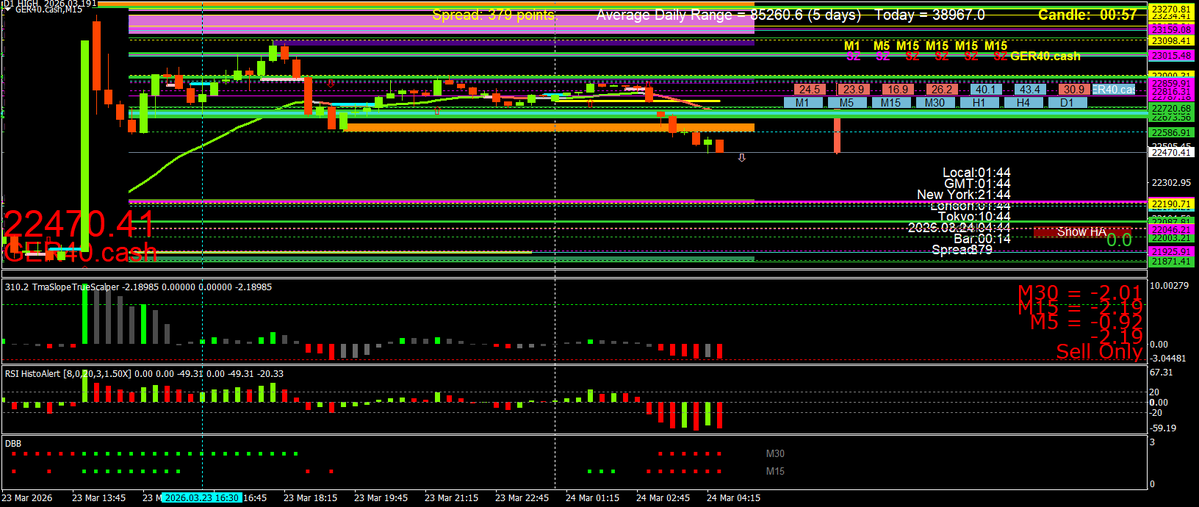Click the 24.5 value box above M1

pos(812,89)
